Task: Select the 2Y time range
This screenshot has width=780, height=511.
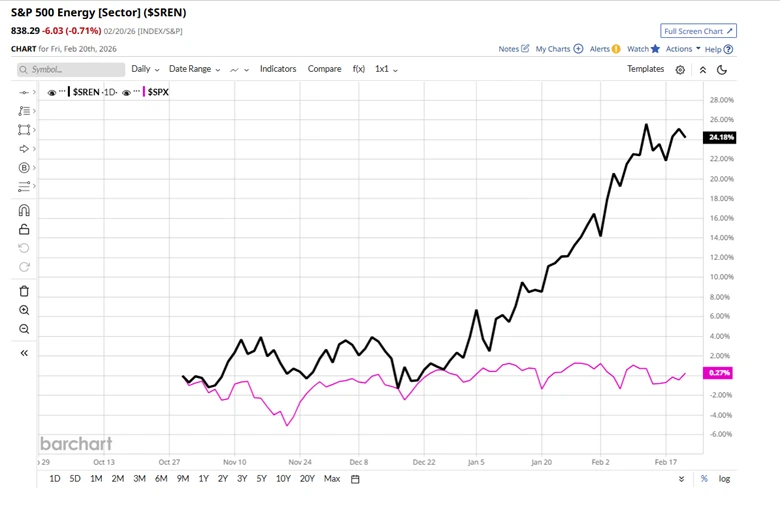Action: point(222,479)
